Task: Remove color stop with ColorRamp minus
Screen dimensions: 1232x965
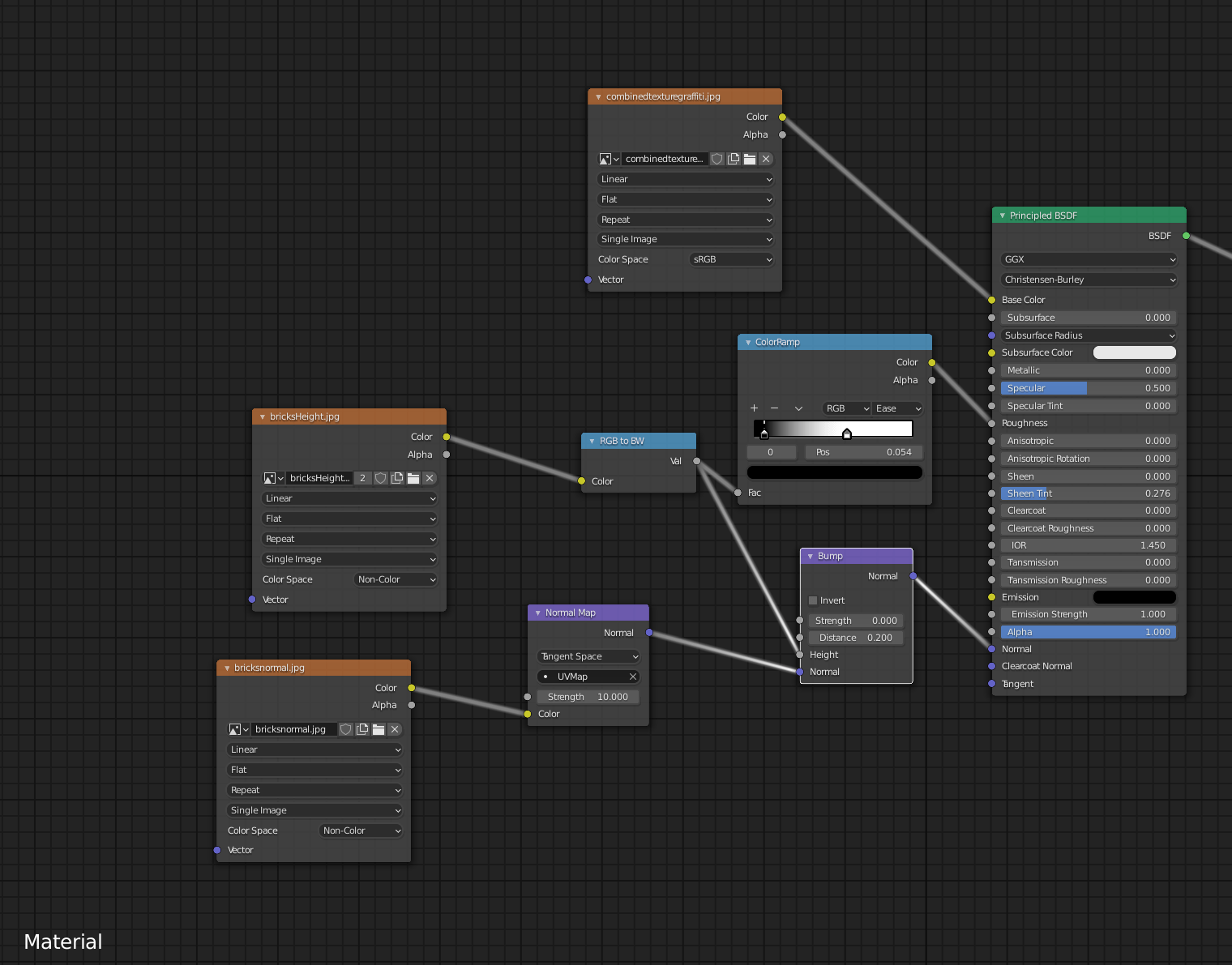Action: pyautogui.click(x=774, y=408)
